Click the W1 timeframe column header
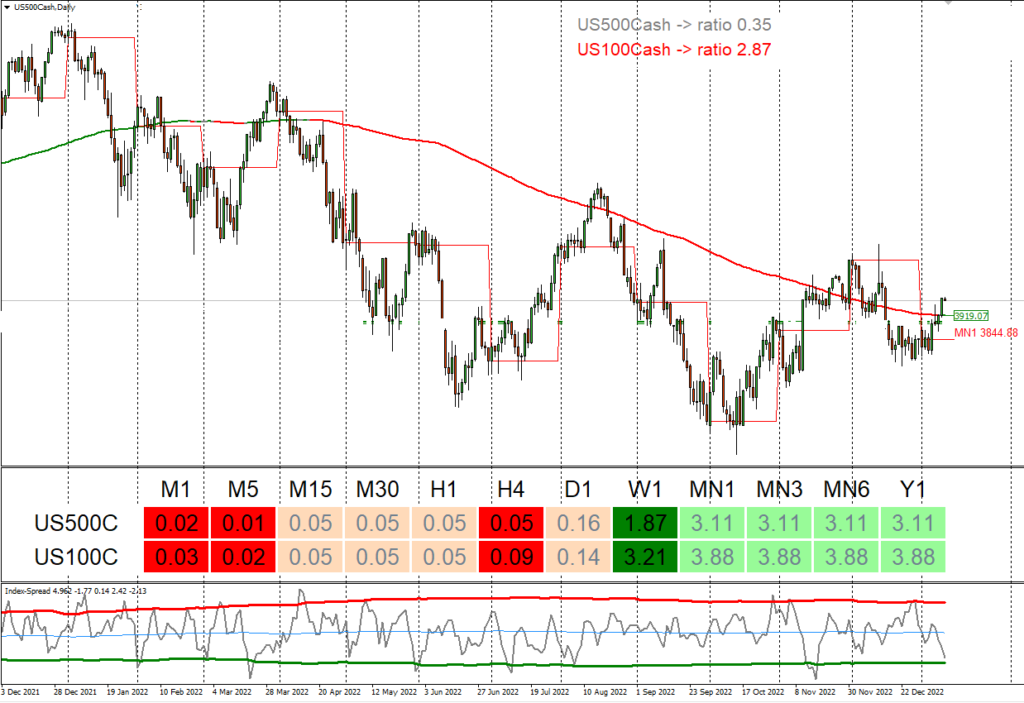1024x703 pixels. coord(645,489)
